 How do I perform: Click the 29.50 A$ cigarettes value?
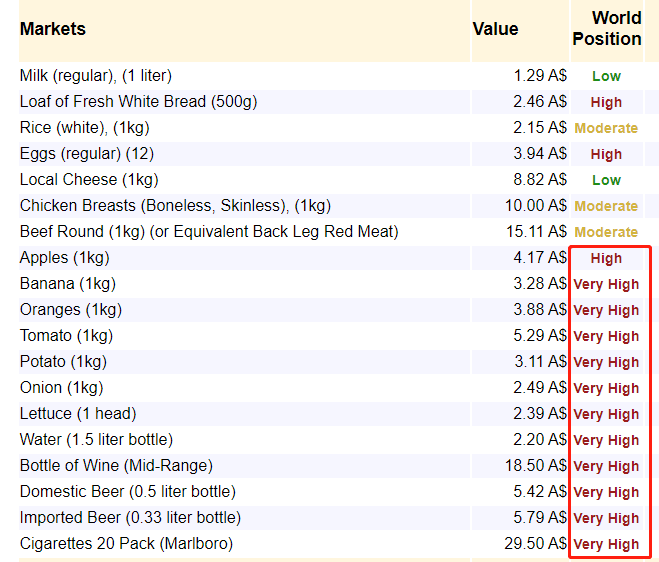pyautogui.click(x=536, y=544)
